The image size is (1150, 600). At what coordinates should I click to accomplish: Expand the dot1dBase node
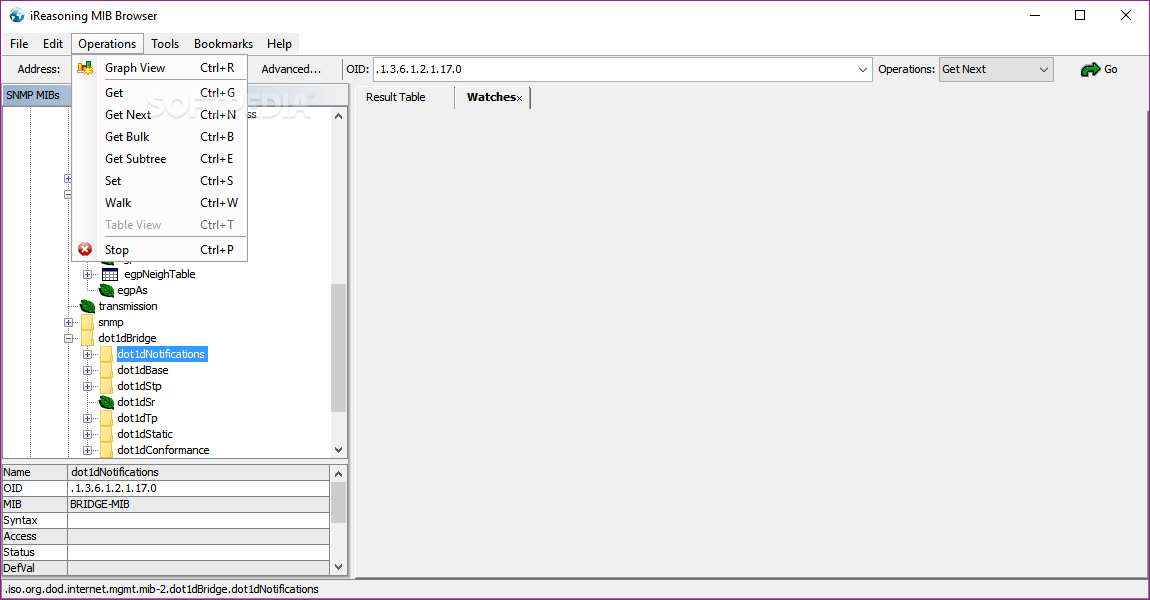tap(87, 370)
